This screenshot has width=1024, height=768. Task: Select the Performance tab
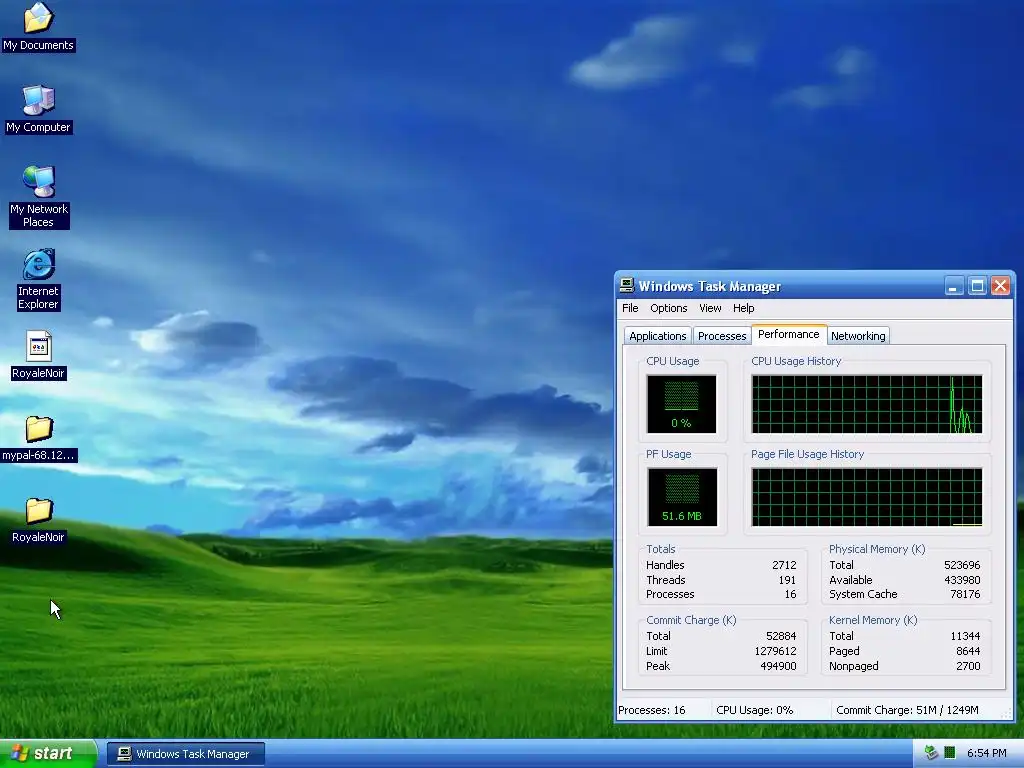click(x=789, y=334)
